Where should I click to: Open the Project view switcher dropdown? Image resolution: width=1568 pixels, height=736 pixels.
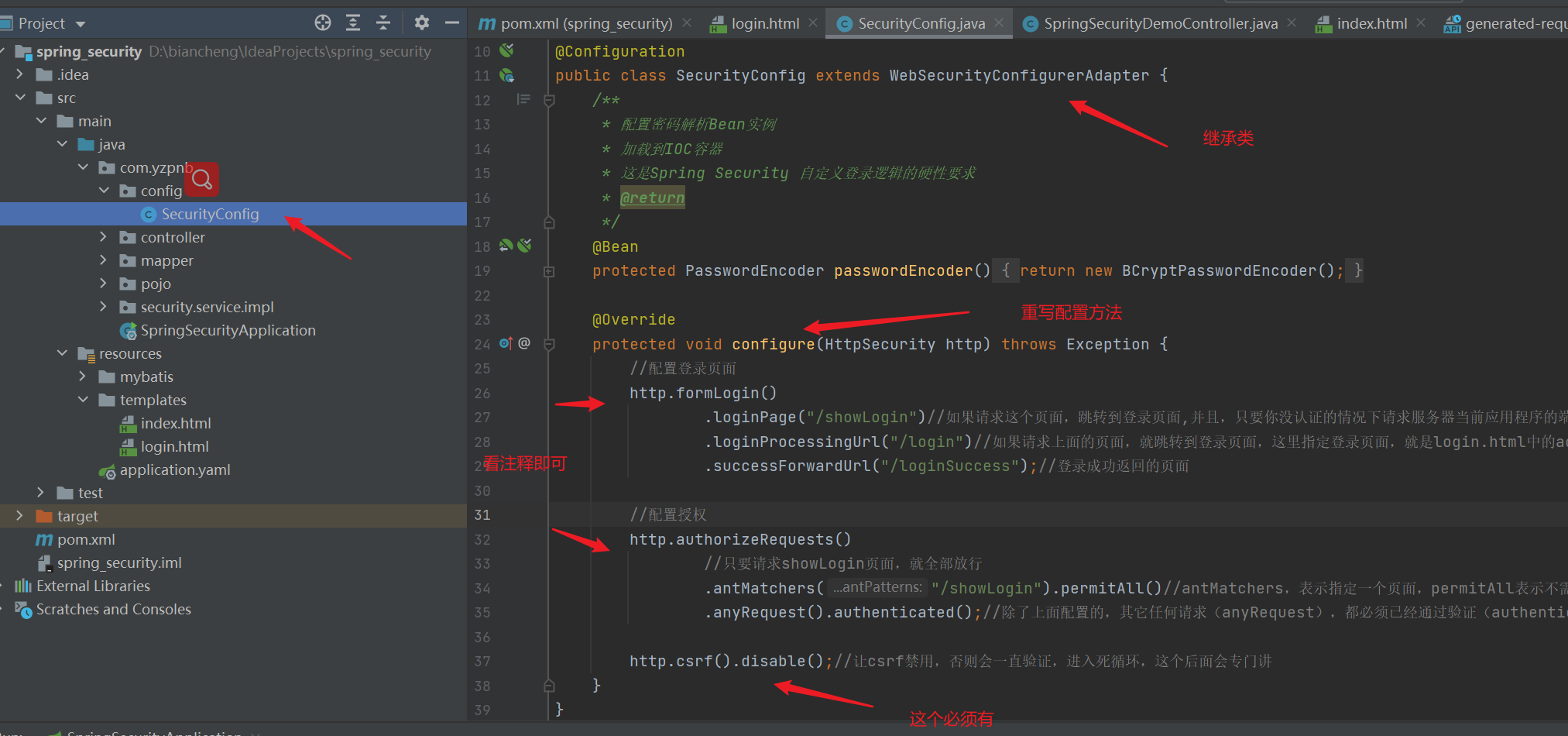pyautogui.click(x=80, y=22)
